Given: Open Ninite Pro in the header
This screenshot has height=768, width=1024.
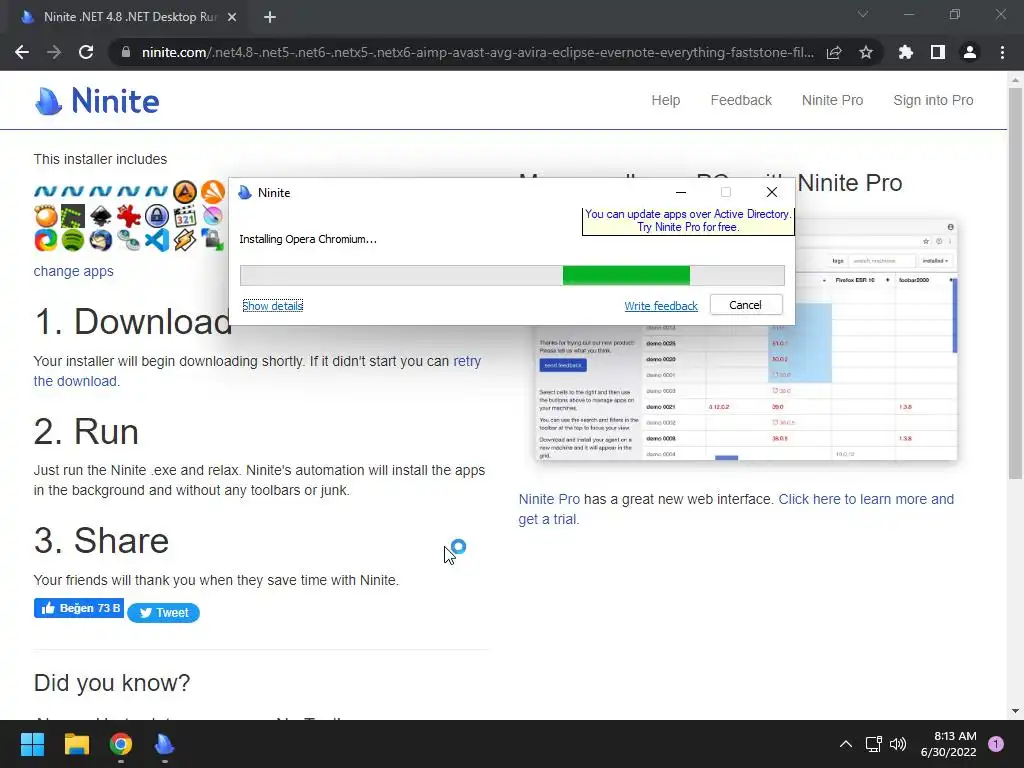Looking at the screenshot, I should [832, 101].
